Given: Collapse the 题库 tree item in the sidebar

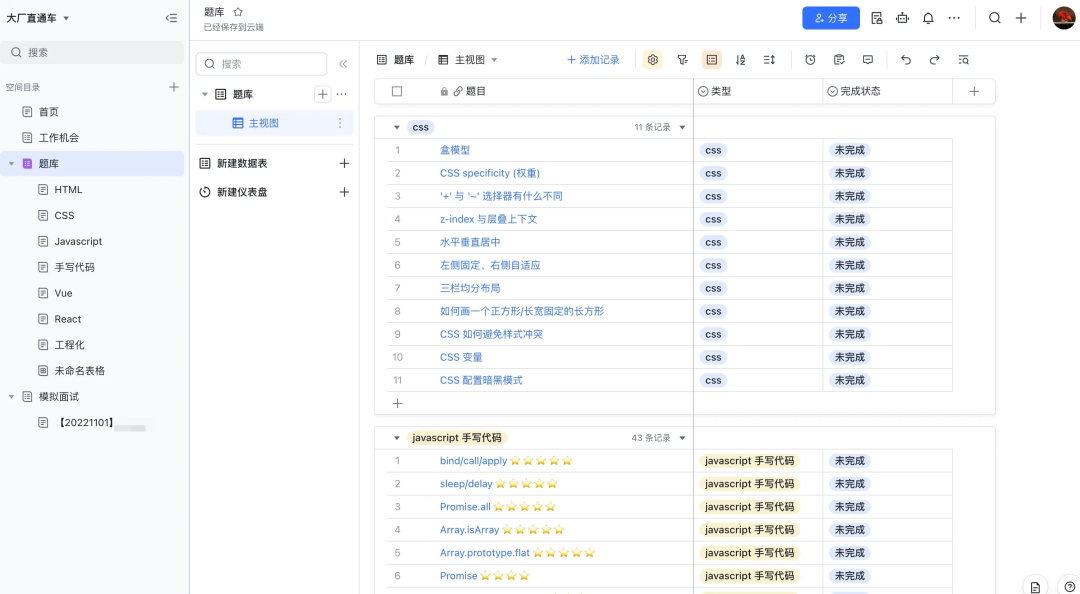Looking at the screenshot, I should coord(11,164).
